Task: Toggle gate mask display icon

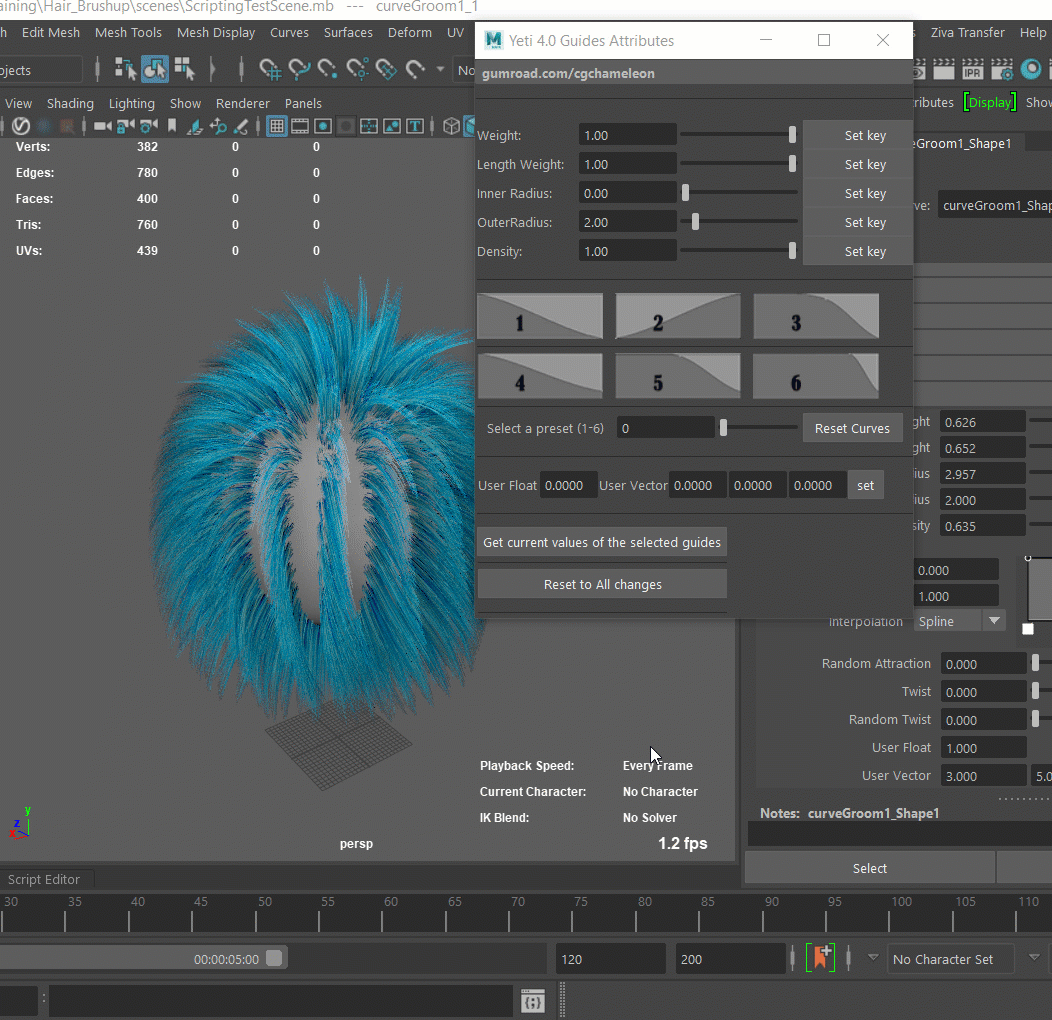Action: [346, 125]
